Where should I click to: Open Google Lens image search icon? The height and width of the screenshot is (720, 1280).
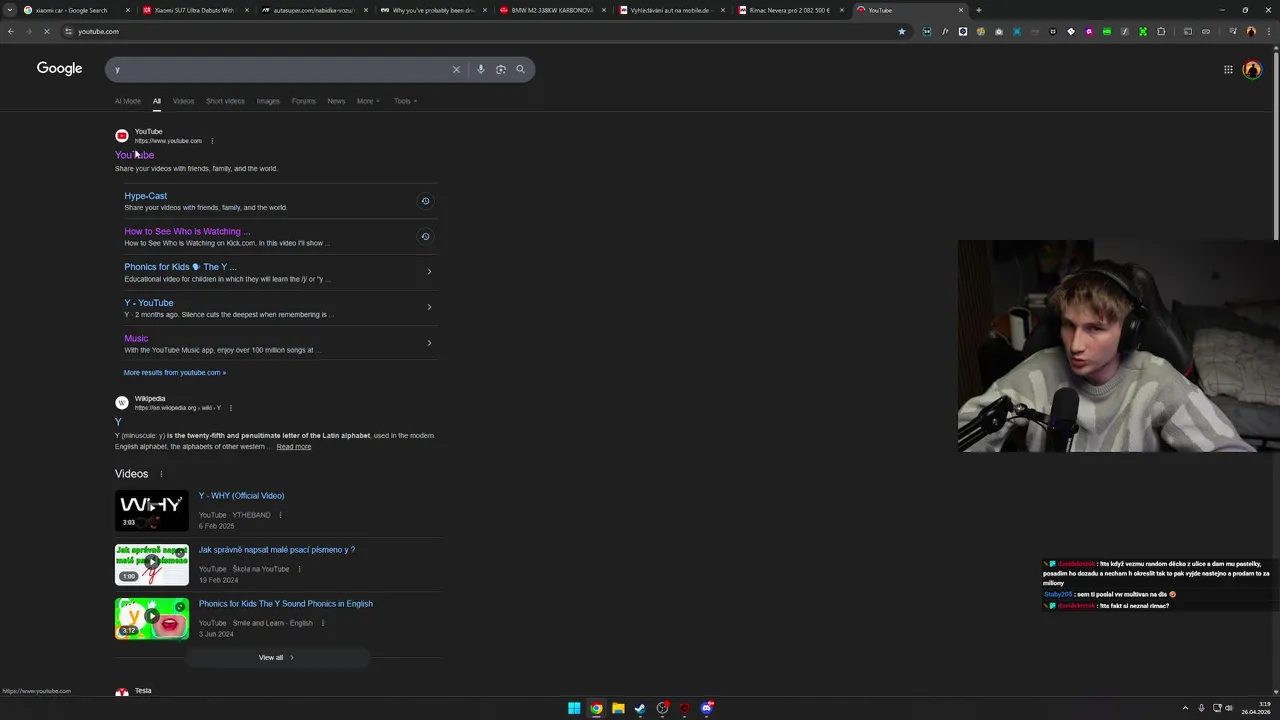(x=501, y=69)
